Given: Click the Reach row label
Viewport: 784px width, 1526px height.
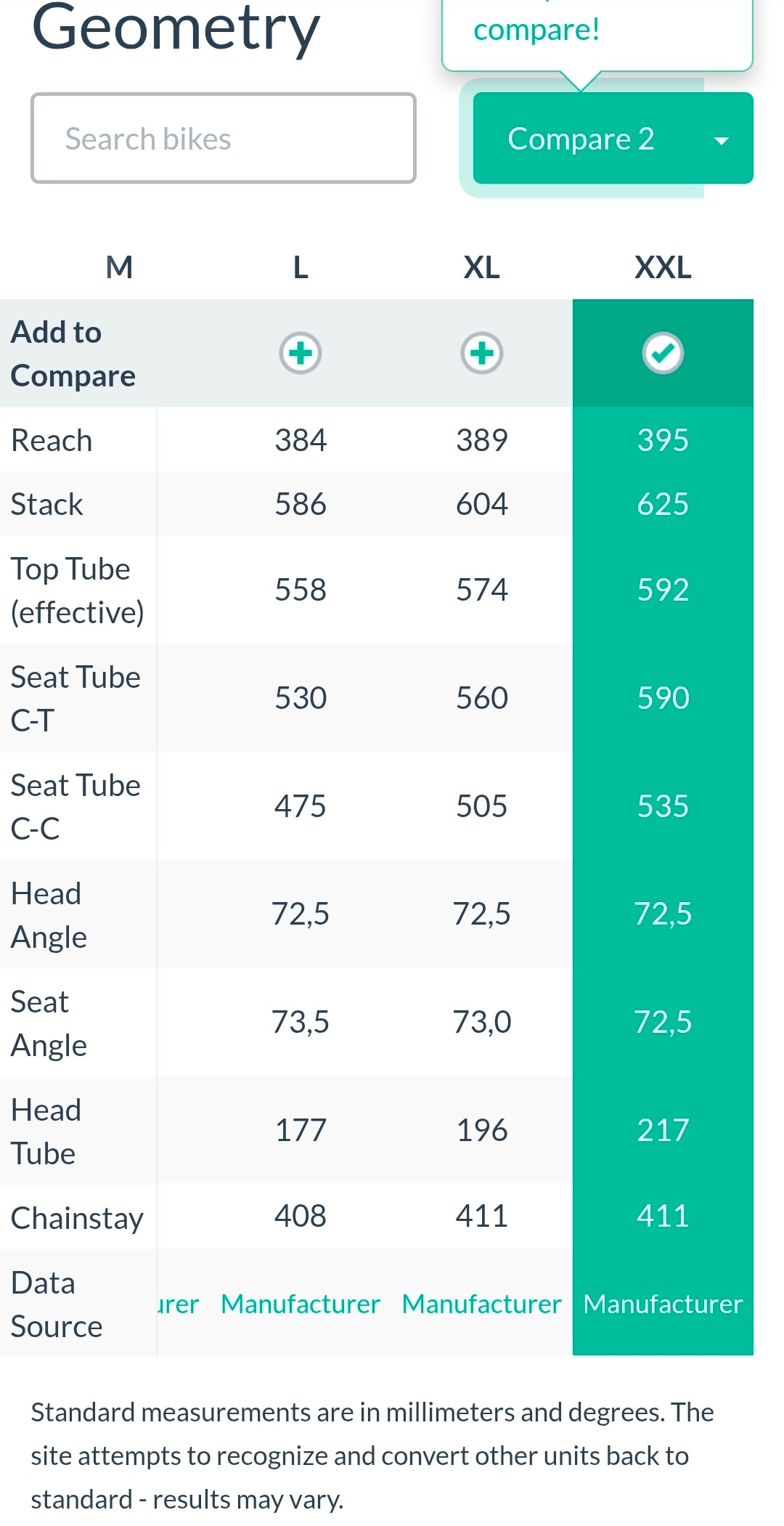Looking at the screenshot, I should pyautogui.click(x=52, y=440).
